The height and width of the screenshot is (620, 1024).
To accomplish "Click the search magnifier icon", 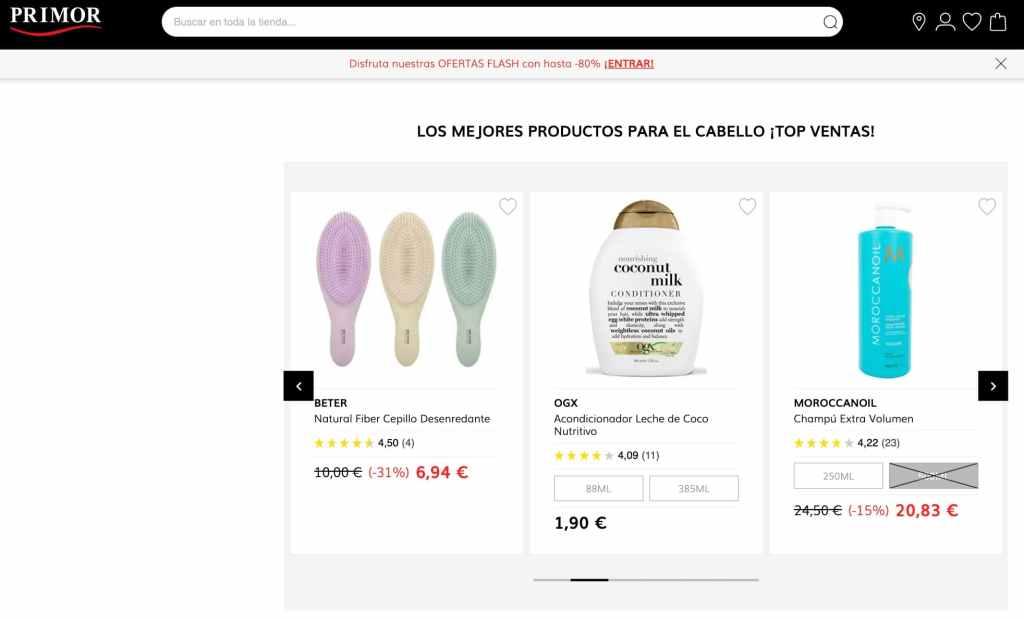I will tap(829, 22).
